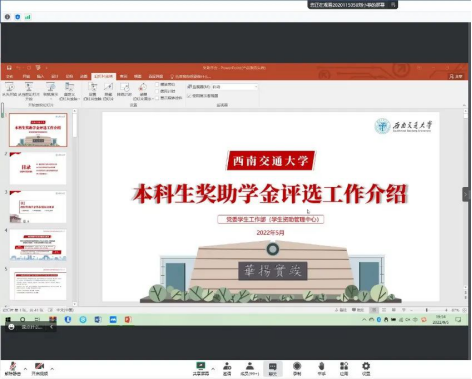Screen dimensions: 472x379
Task: Open the first ribbon tab File
Action: coord(10,76)
